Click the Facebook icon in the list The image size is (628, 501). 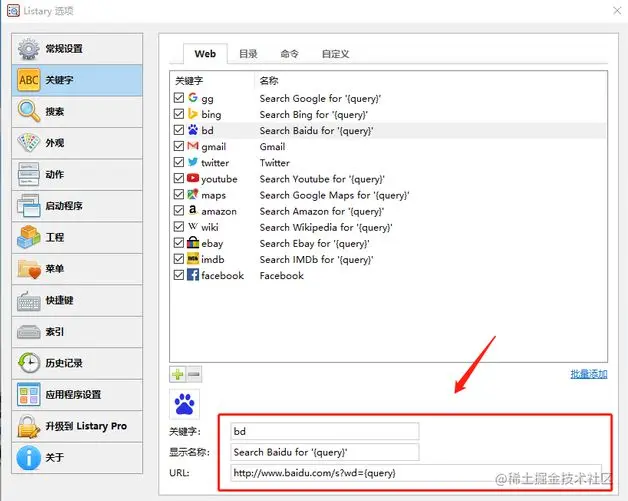click(x=193, y=275)
